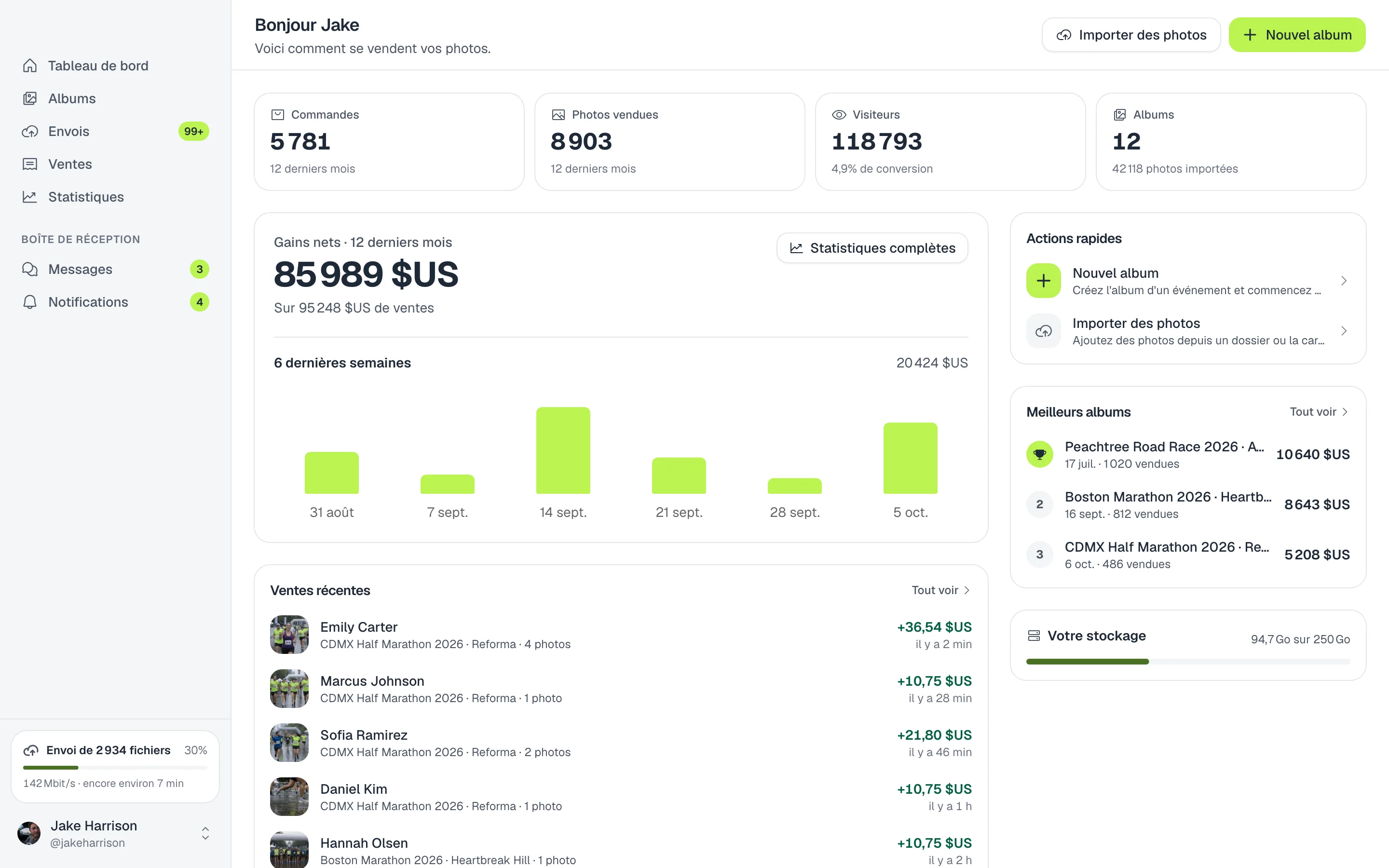Click the Commandes card icon
The image size is (1389, 868).
click(278, 115)
